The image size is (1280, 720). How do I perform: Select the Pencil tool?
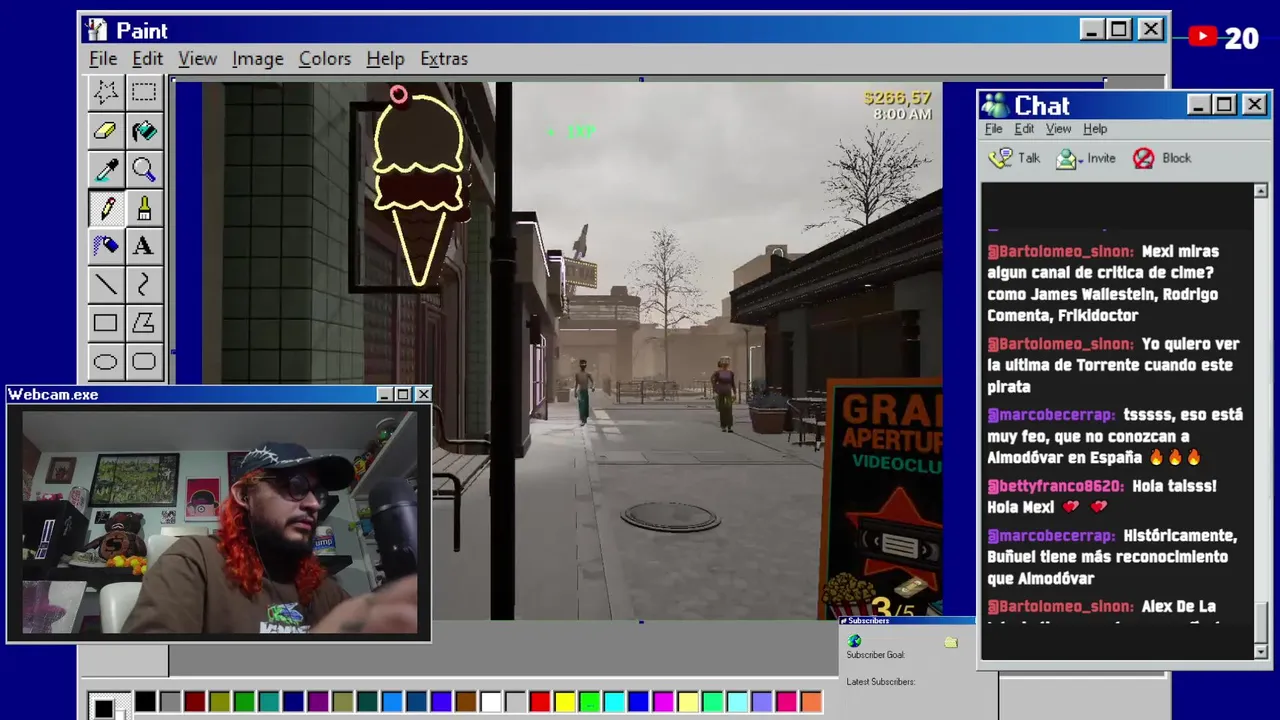(x=105, y=208)
